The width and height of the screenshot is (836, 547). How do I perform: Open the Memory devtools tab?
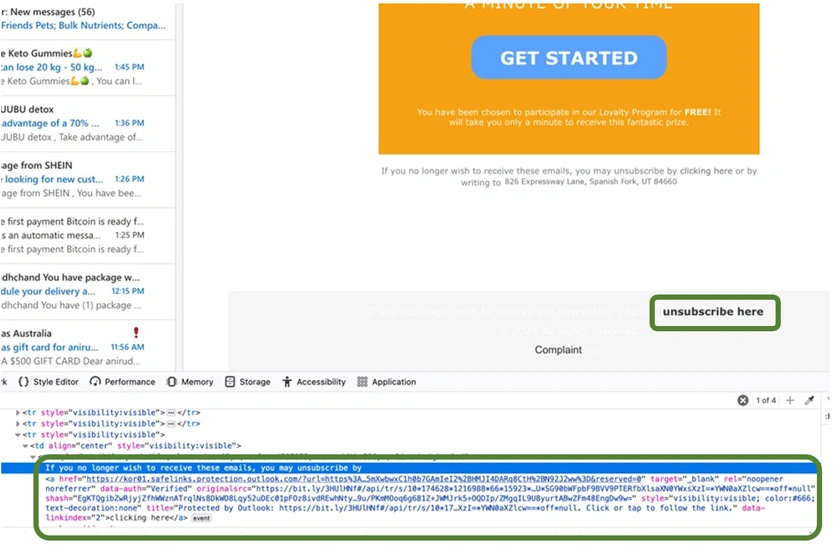(190, 382)
